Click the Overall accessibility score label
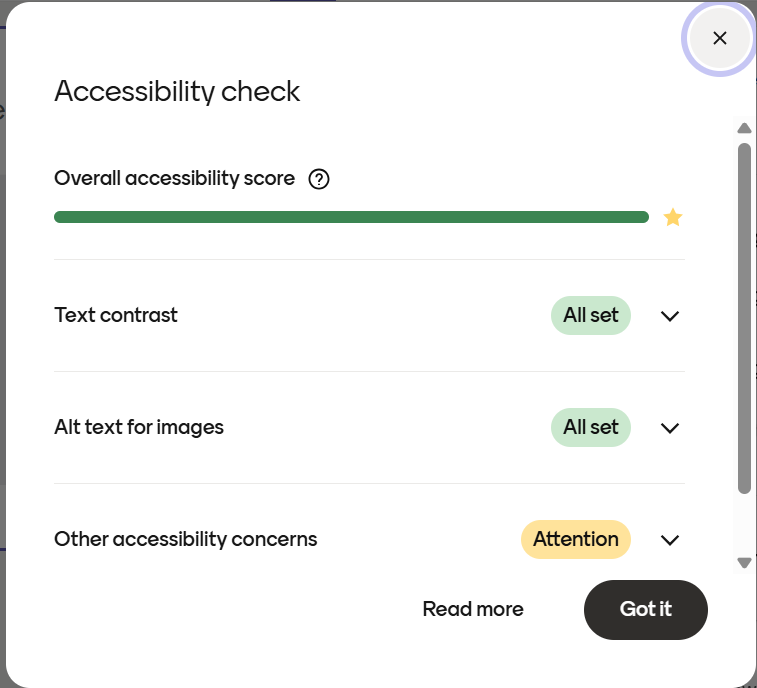 [x=175, y=178]
